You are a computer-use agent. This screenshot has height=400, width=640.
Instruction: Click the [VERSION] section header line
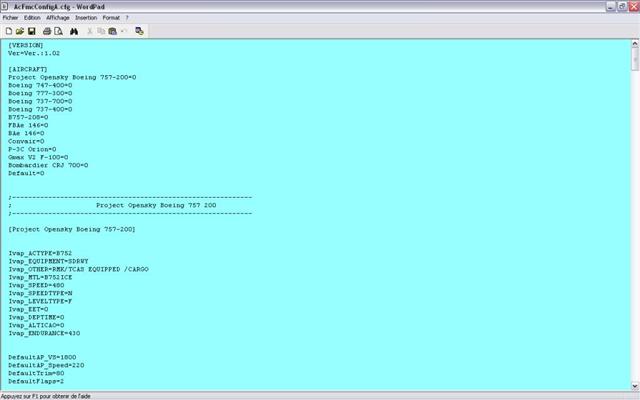pyautogui.click(x=26, y=45)
